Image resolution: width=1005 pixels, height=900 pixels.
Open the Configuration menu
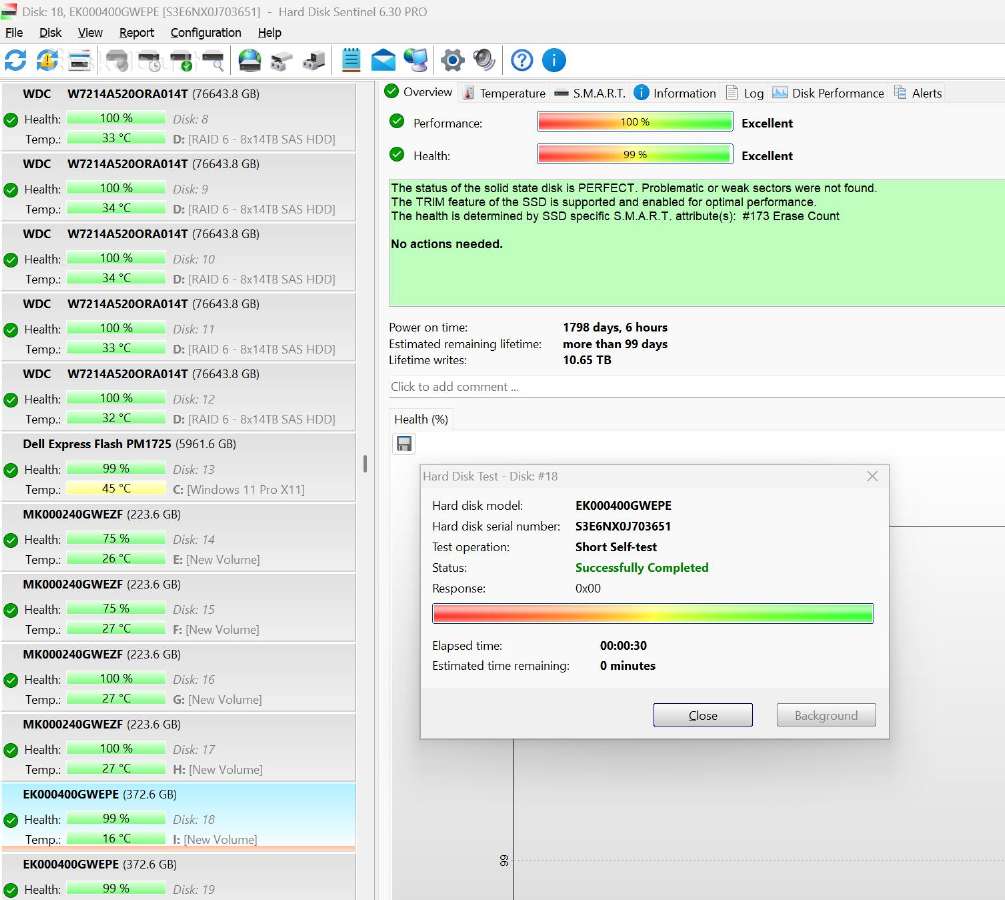click(206, 33)
